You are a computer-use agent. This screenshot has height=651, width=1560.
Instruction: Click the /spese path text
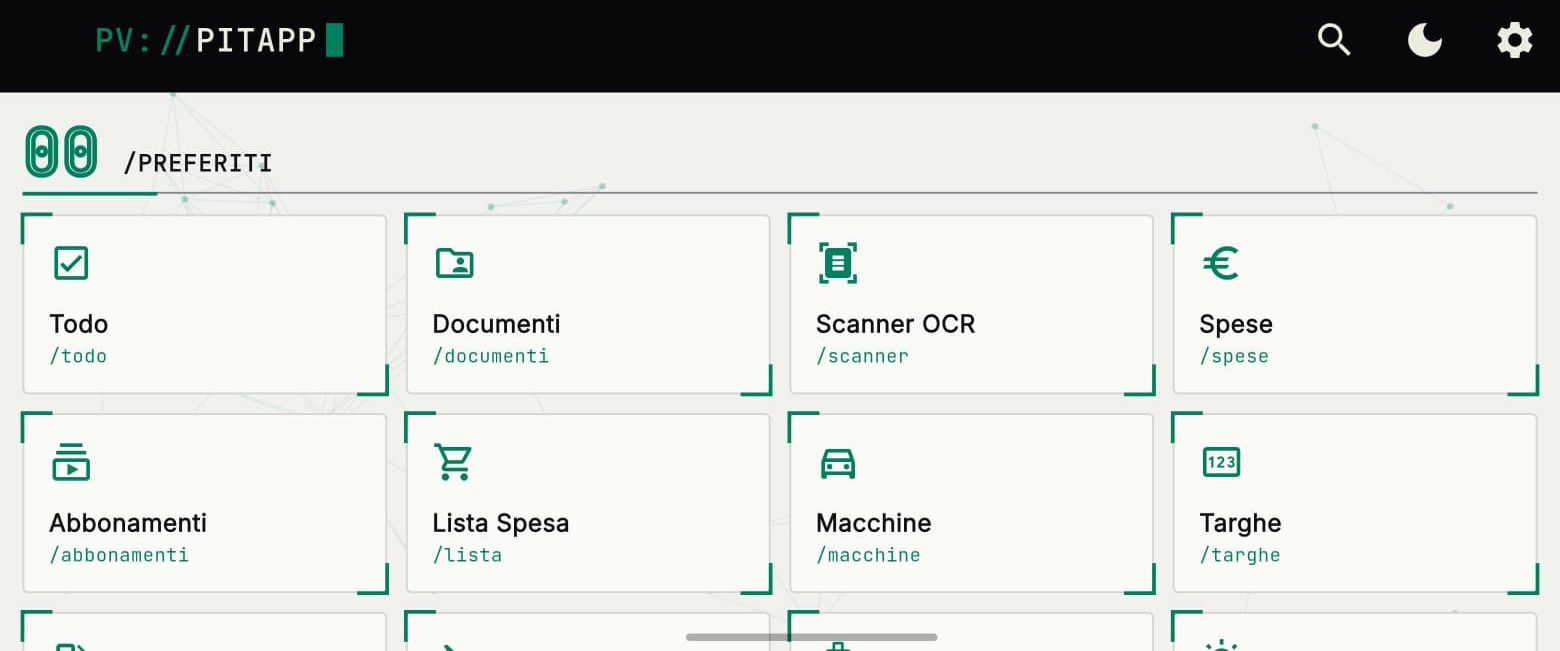pyautogui.click(x=1234, y=356)
